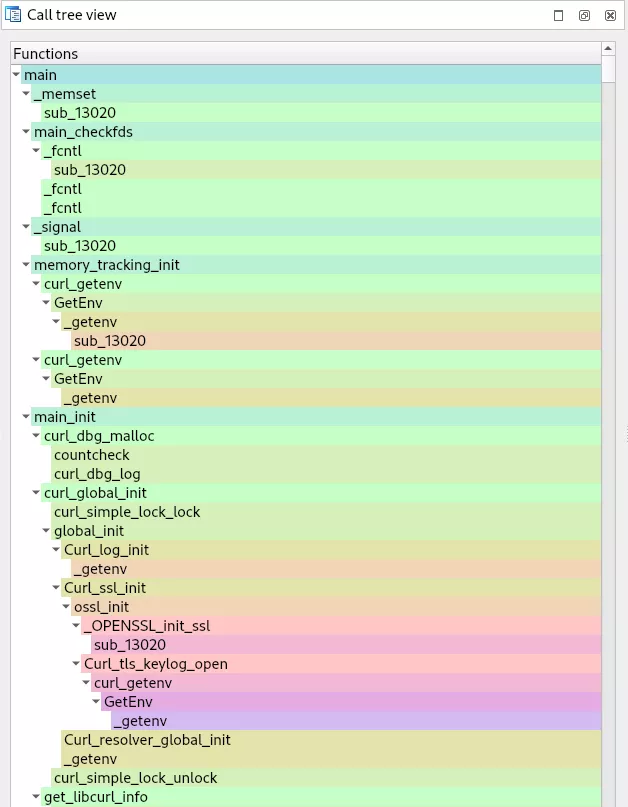
Task: Click the Functions column header
Action: tap(306, 54)
